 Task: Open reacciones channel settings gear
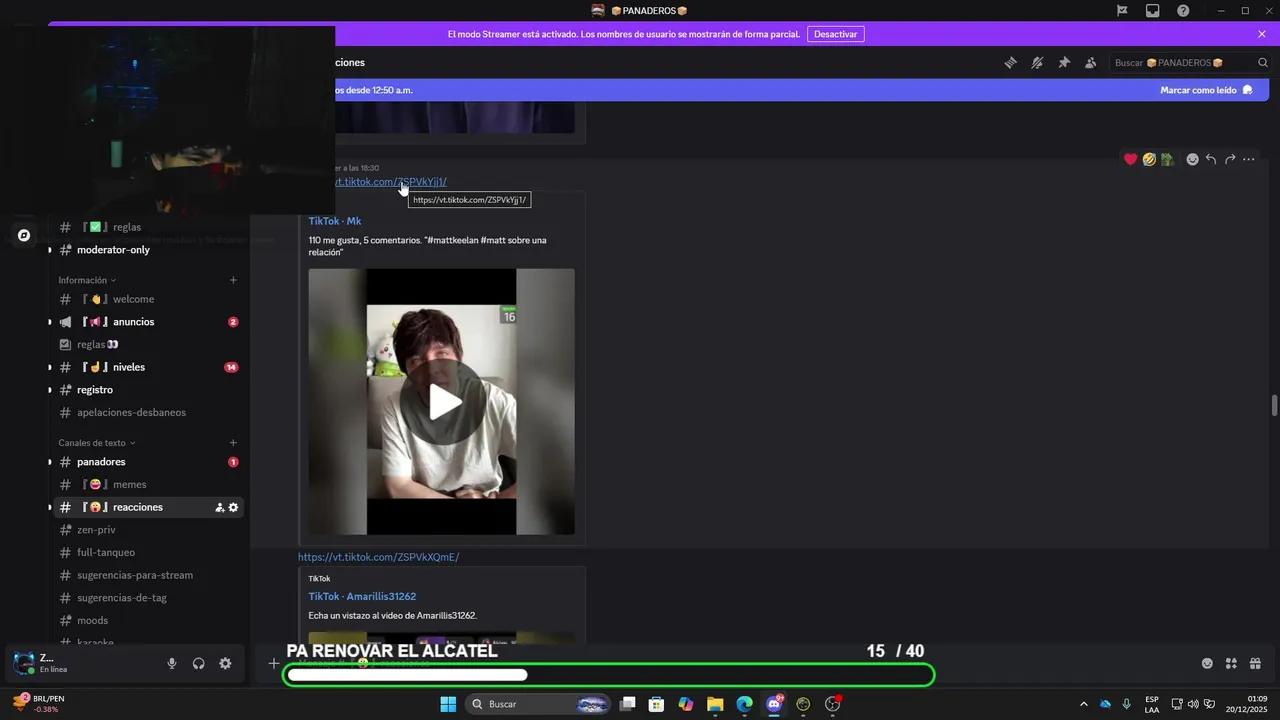(x=234, y=508)
